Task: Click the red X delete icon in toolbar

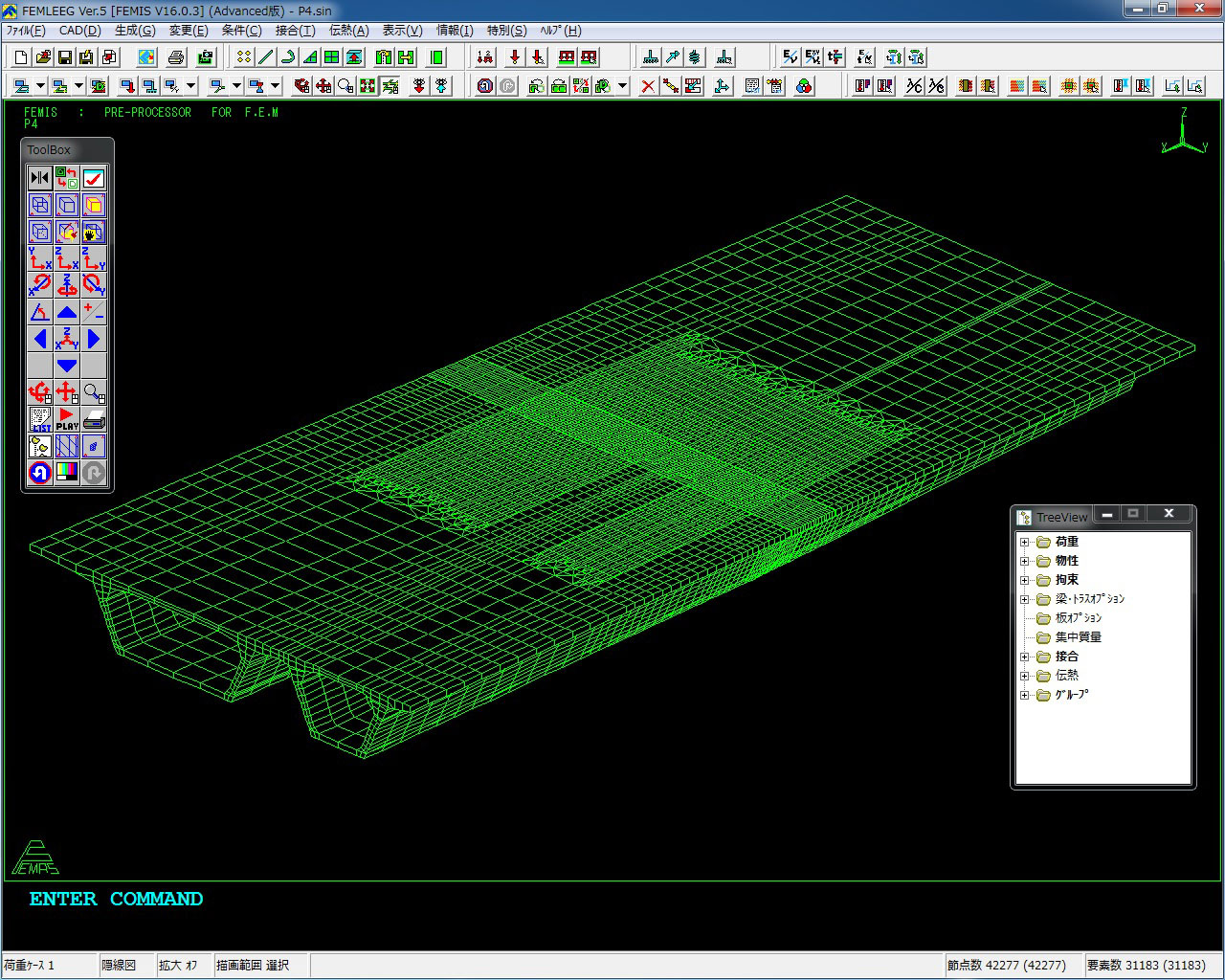Action: coord(648,86)
